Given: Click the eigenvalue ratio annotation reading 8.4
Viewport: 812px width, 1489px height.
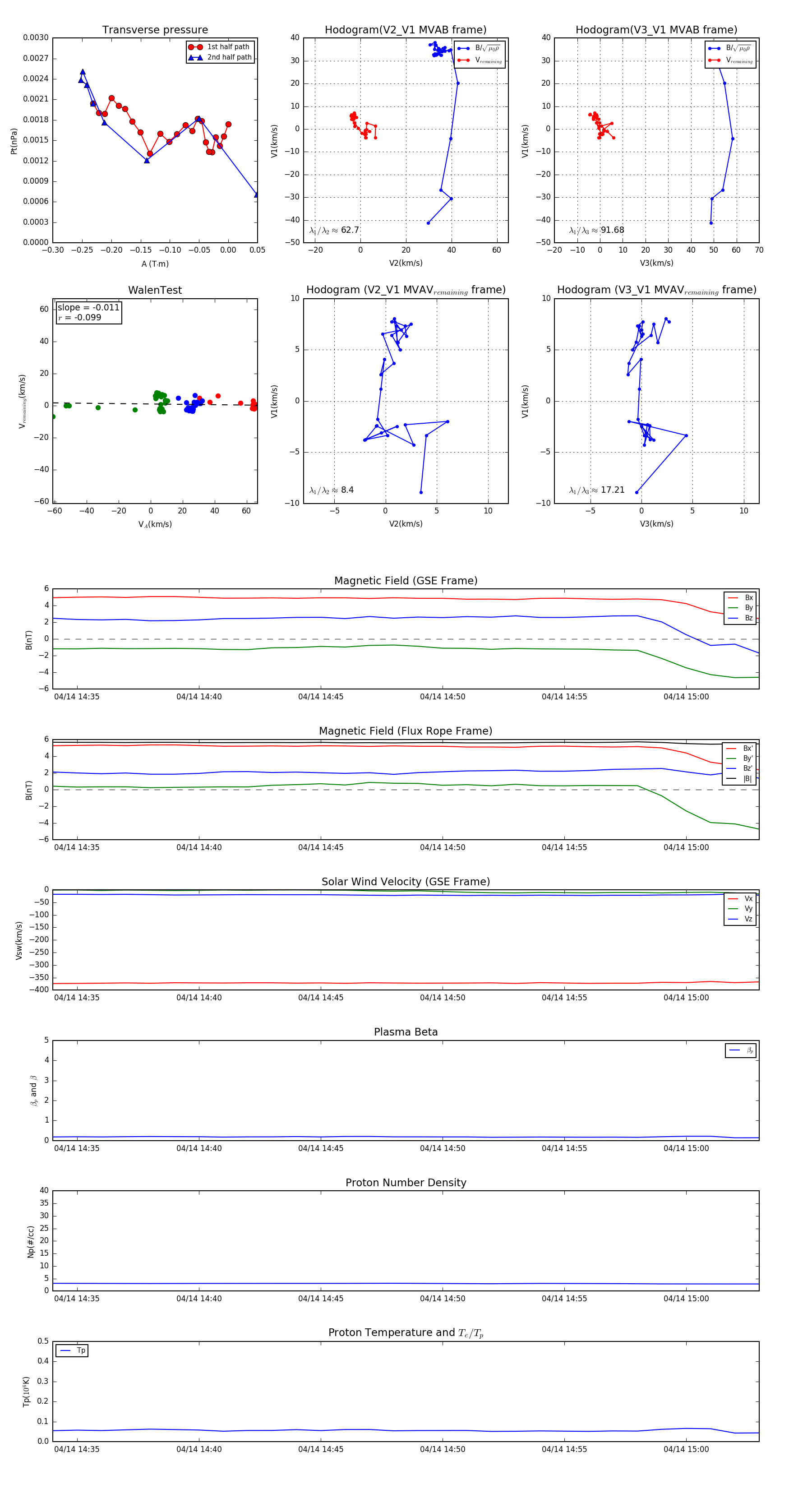Looking at the screenshot, I should [x=331, y=490].
